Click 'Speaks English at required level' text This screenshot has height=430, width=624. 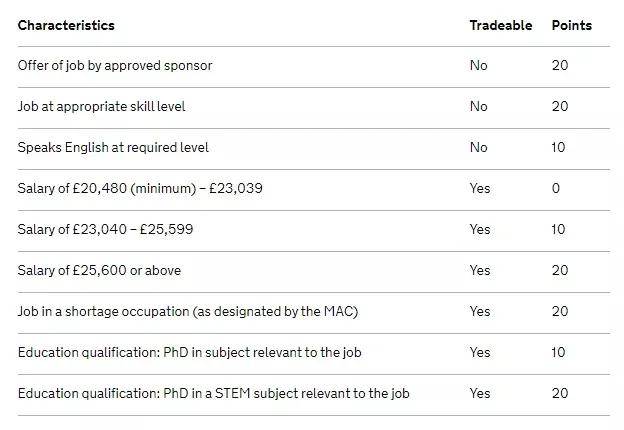(x=113, y=148)
